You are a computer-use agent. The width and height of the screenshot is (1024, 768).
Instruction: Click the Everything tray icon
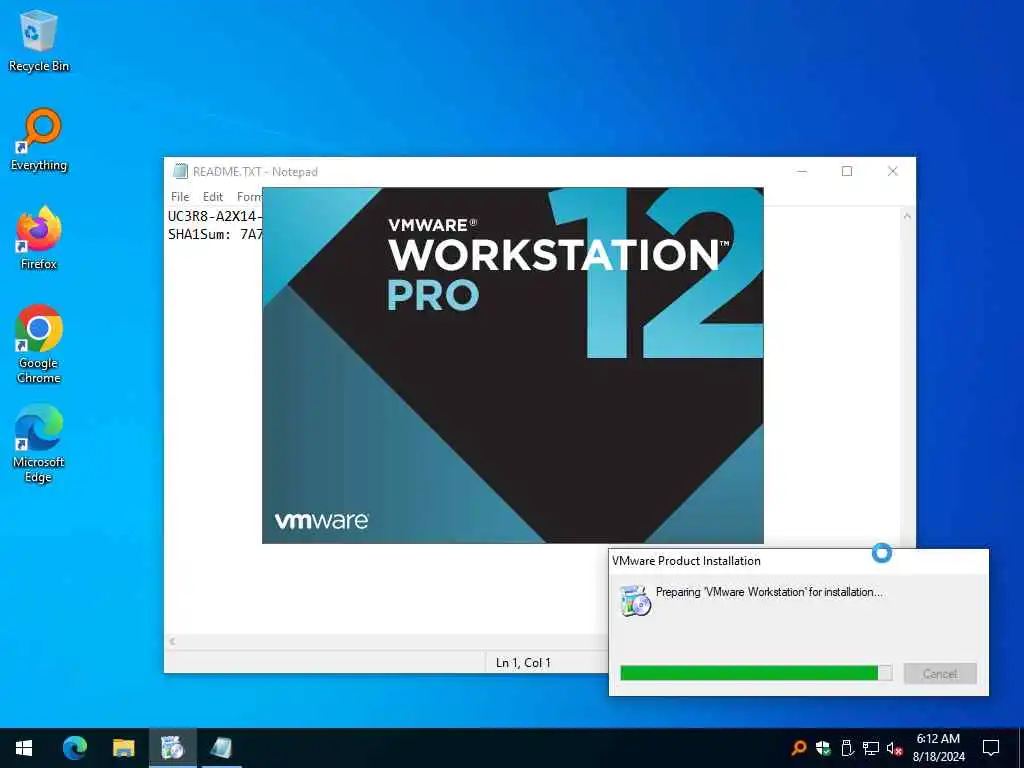point(798,748)
